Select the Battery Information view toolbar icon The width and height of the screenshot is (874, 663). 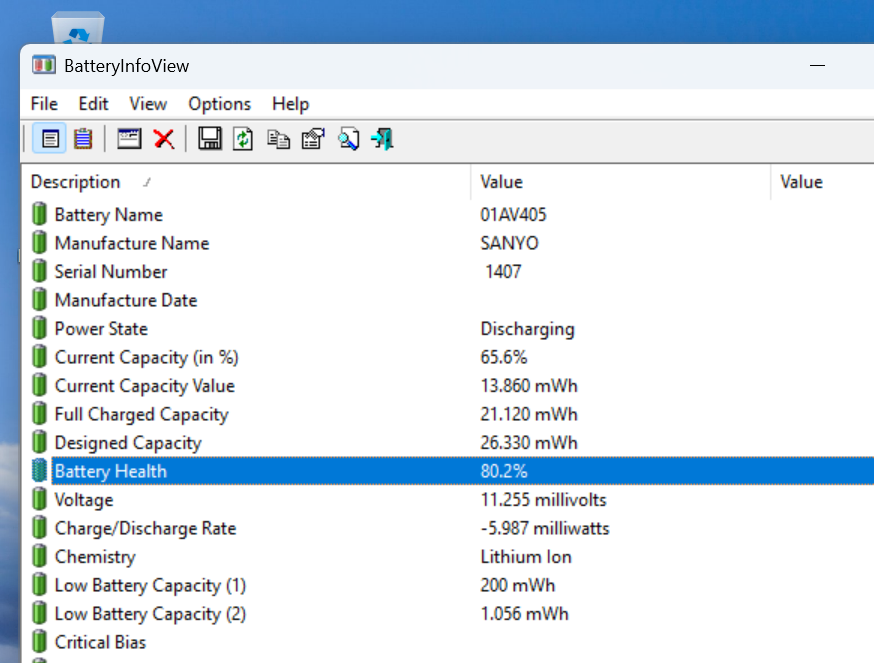click(50, 139)
